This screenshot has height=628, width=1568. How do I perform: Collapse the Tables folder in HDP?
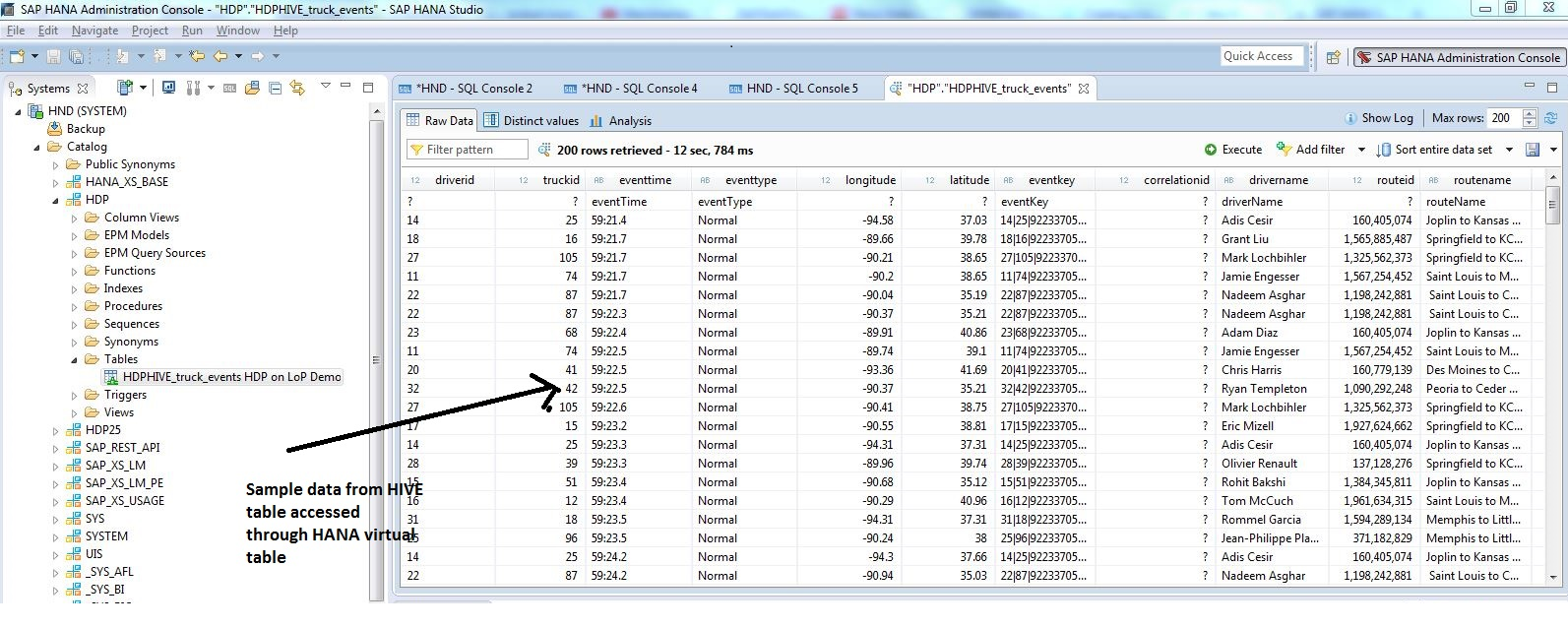pos(75,359)
